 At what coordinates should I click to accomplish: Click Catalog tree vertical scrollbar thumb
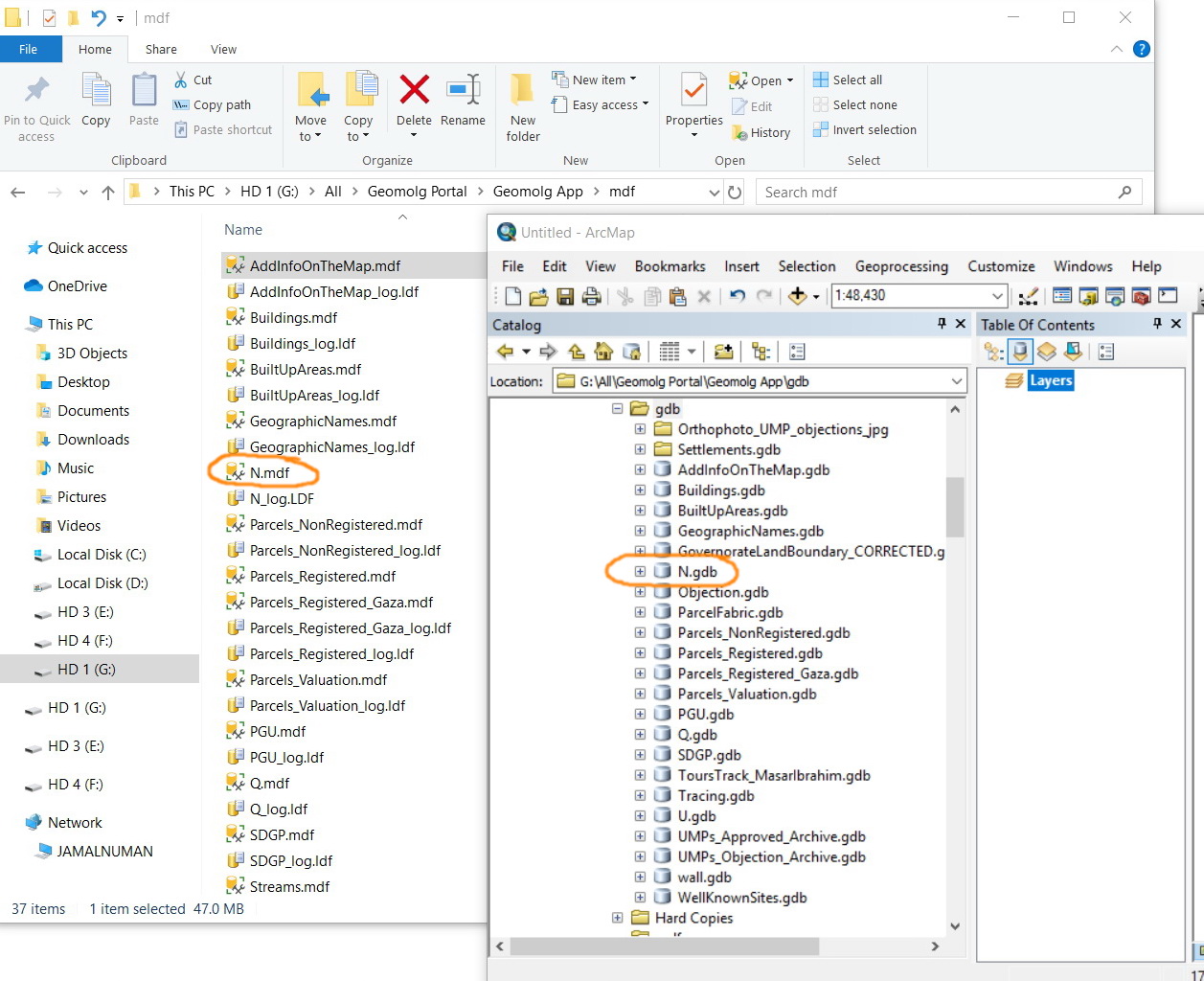[x=955, y=507]
